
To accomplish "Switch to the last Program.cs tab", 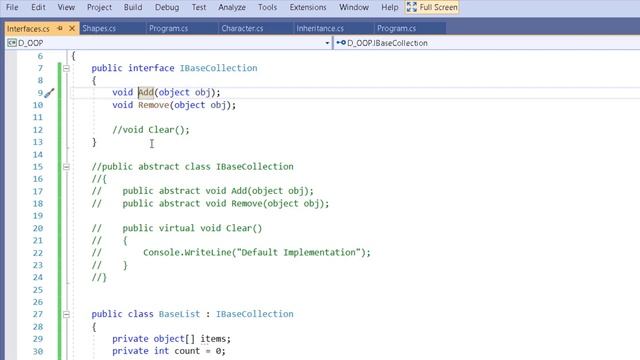I will (x=396, y=28).
